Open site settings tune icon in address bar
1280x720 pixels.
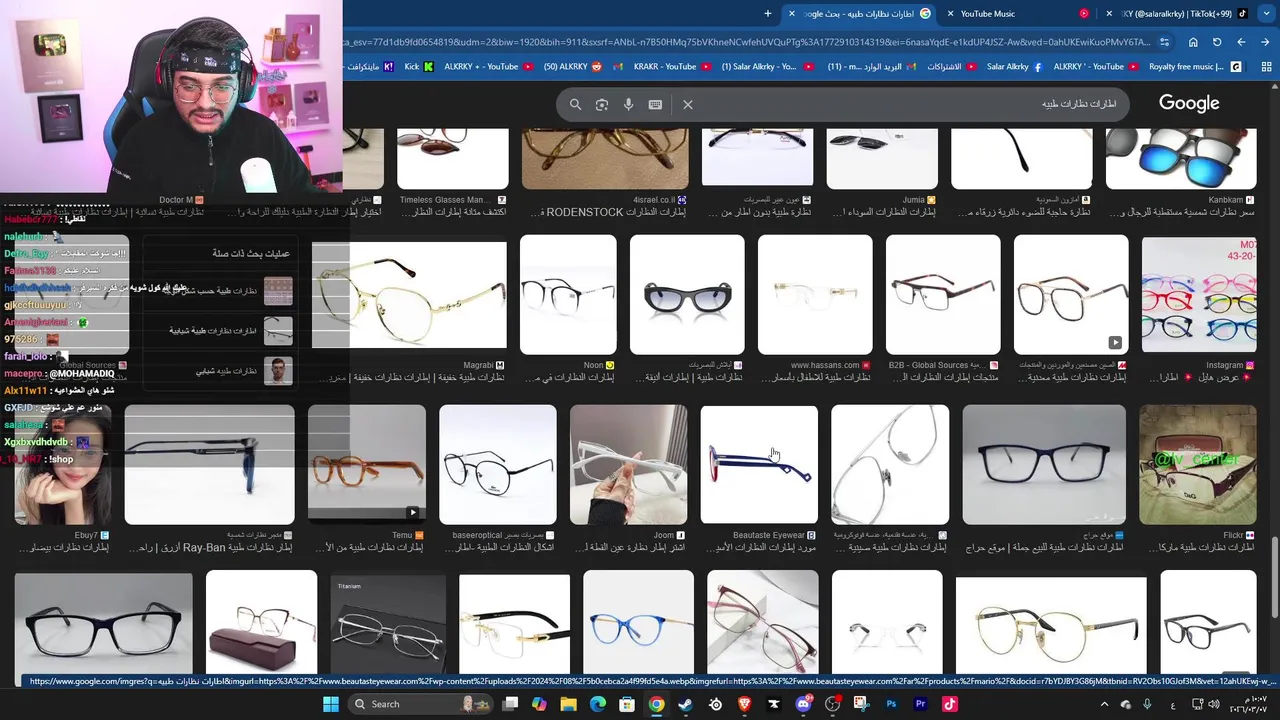(x=1164, y=42)
